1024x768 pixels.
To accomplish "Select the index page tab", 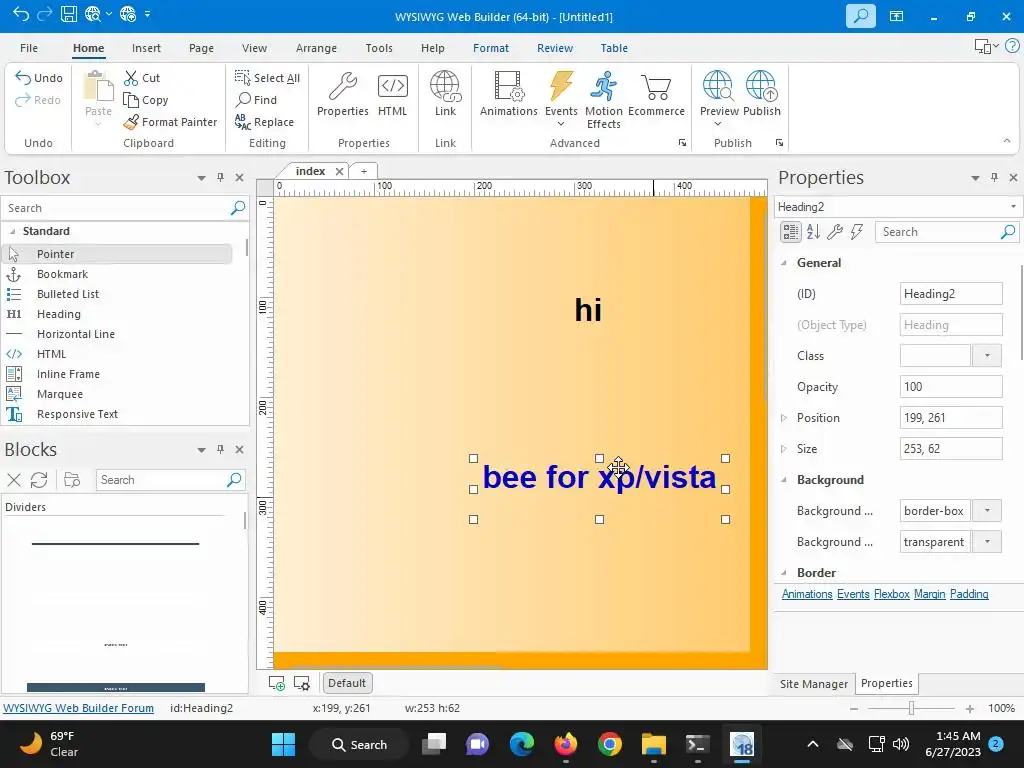I will (310, 171).
